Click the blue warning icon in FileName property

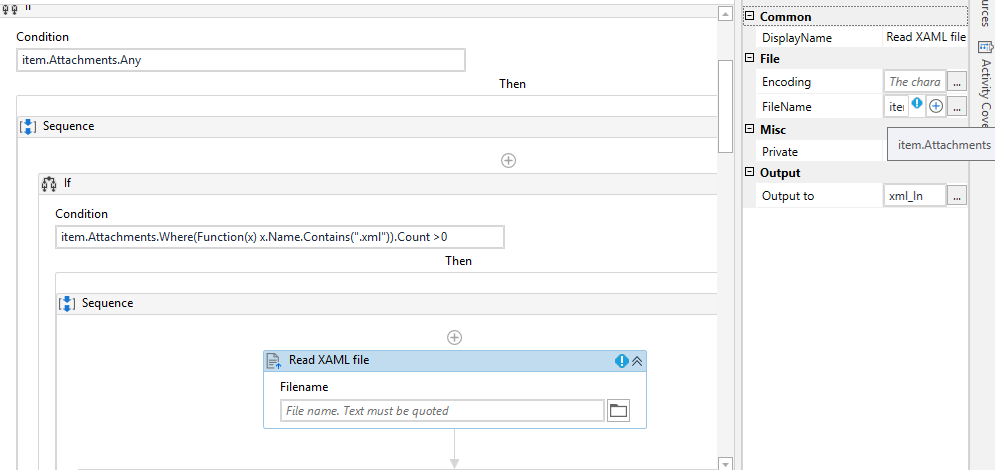click(917, 104)
